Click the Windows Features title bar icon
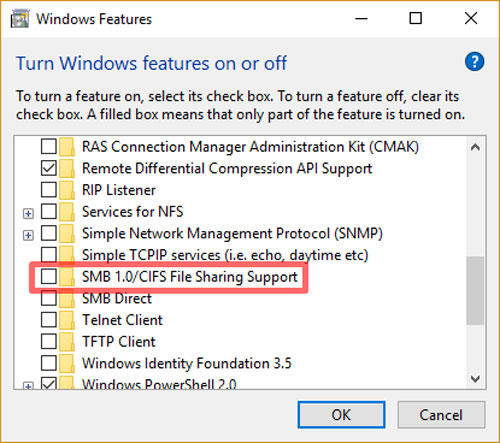This screenshot has height=443, width=500. pyautogui.click(x=20, y=19)
